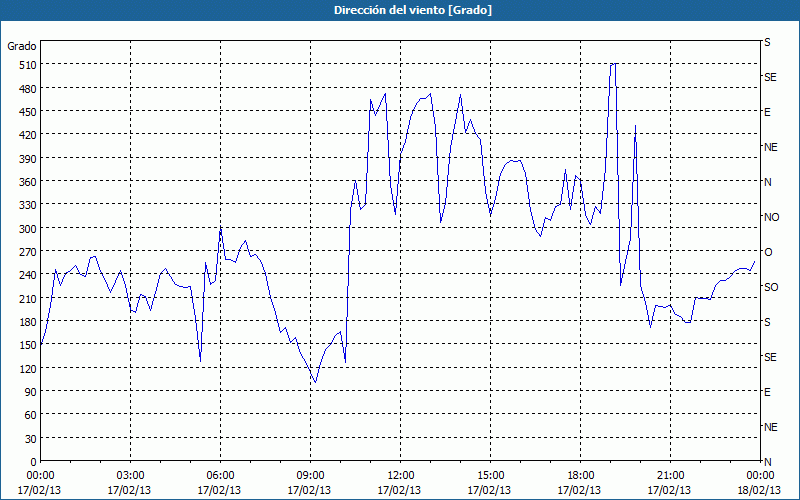Click the "N" compass label at the 360 gridline
This screenshot has height=500, width=800.
click(768, 182)
